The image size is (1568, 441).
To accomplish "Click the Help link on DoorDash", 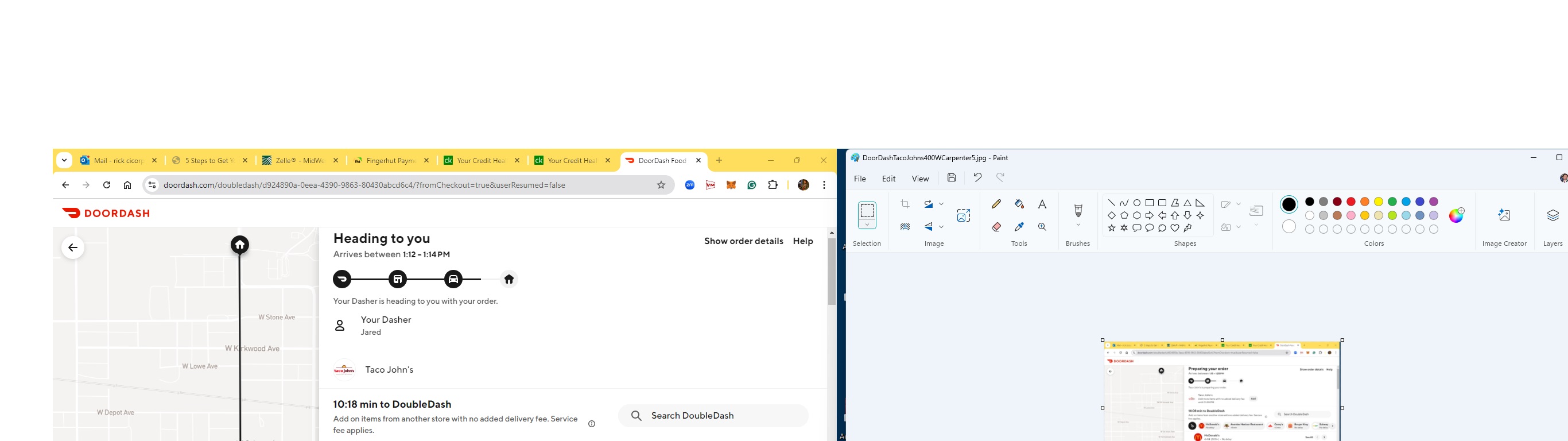I will coord(803,241).
